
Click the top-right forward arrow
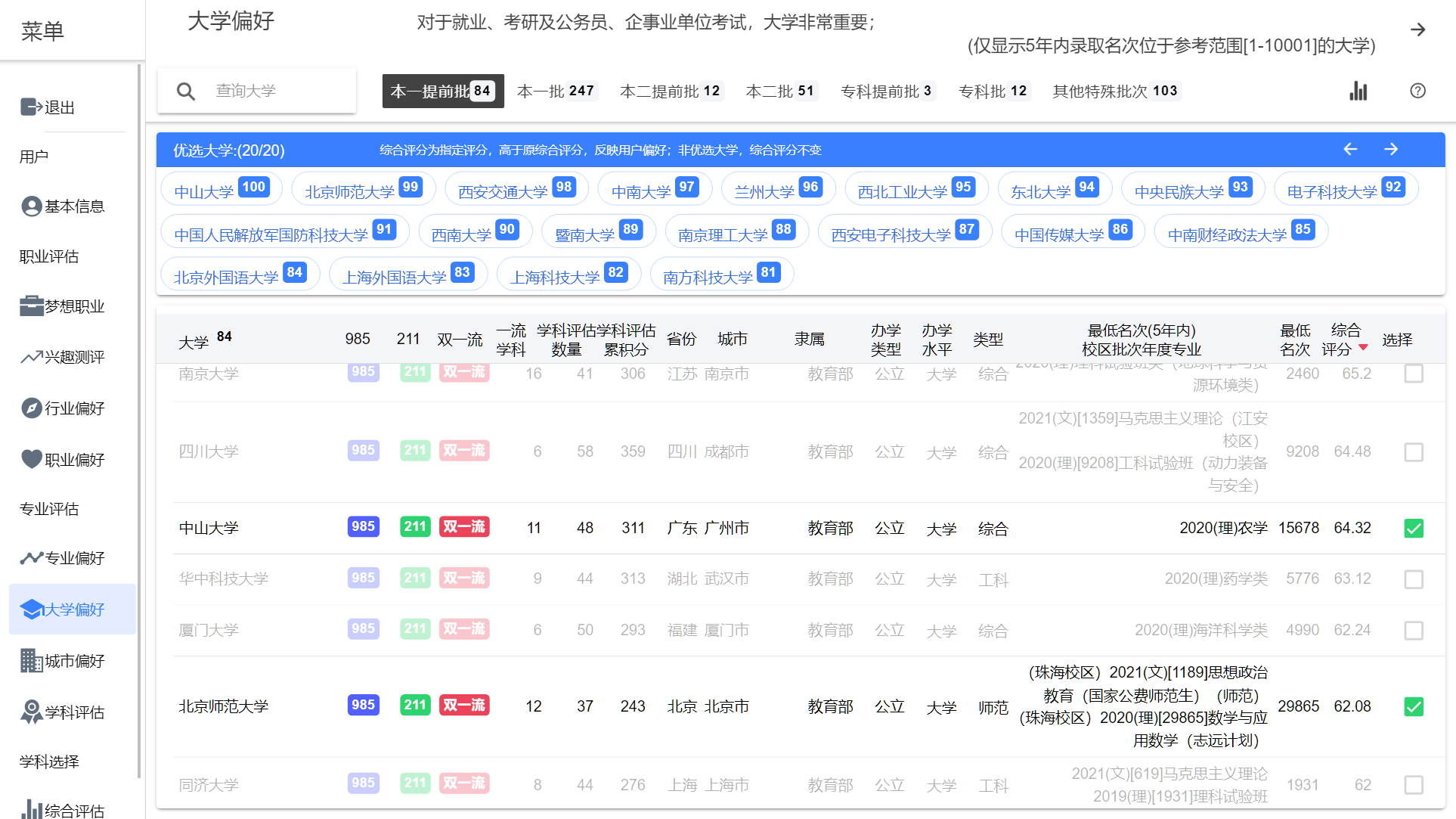pyautogui.click(x=1418, y=29)
